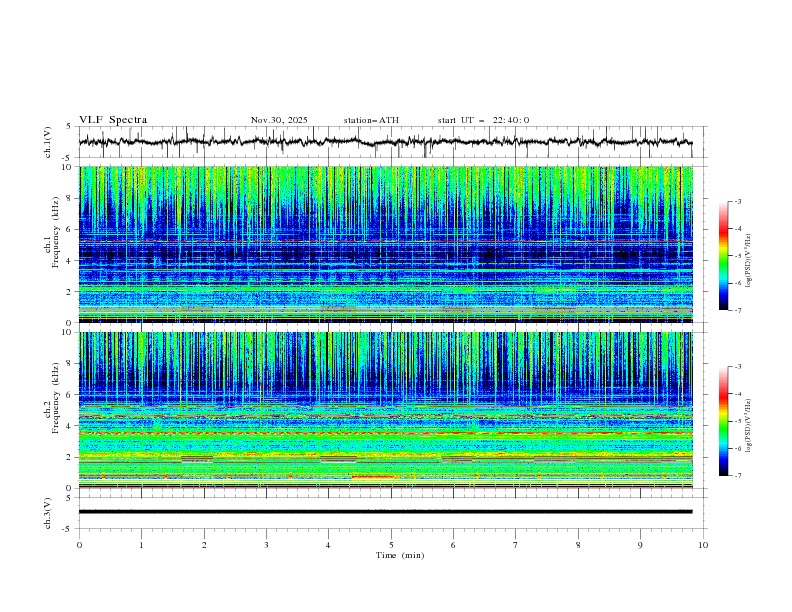
Task: Click the ch.2 spectrogram plot
Action: pyautogui.click(x=386, y=410)
